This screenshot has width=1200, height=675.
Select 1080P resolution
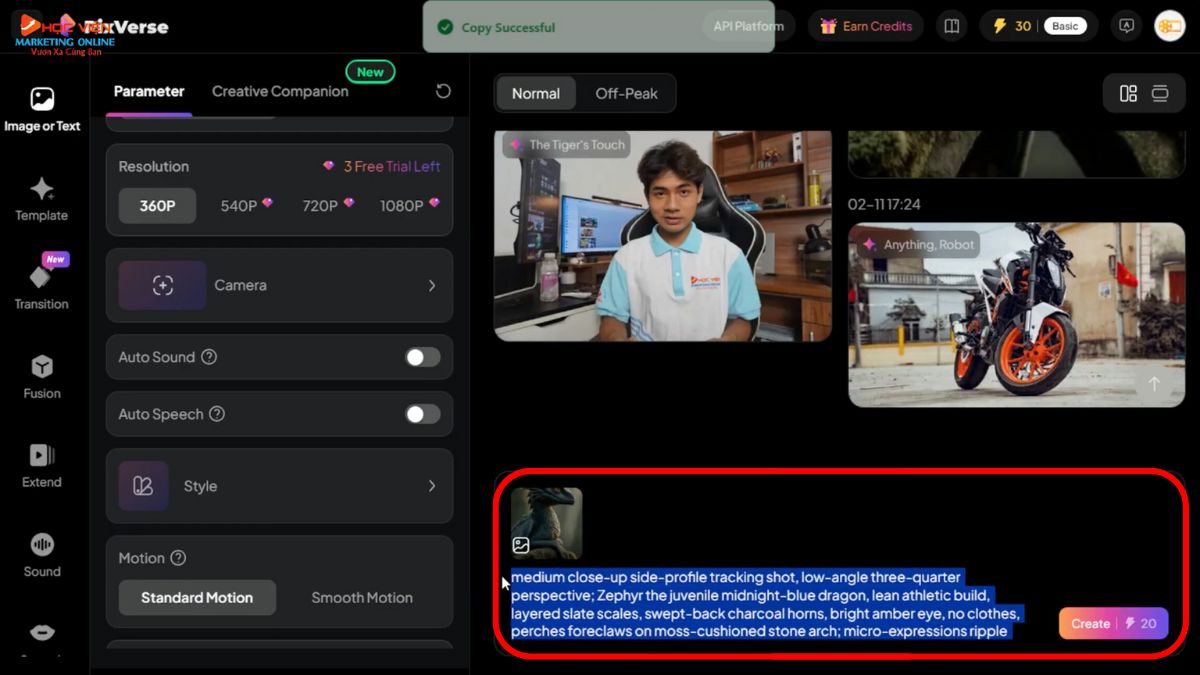(409, 205)
